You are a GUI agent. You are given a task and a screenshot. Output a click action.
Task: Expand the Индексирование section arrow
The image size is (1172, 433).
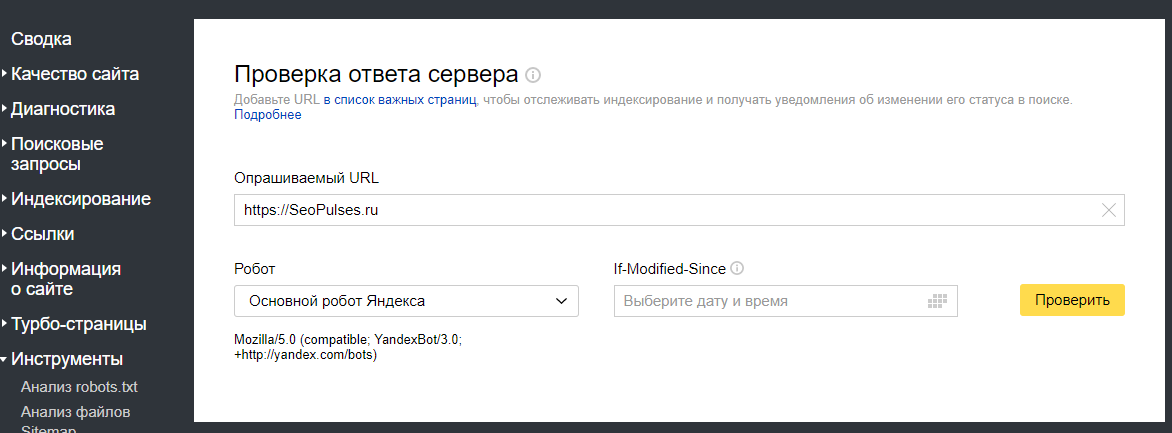pos(4,199)
